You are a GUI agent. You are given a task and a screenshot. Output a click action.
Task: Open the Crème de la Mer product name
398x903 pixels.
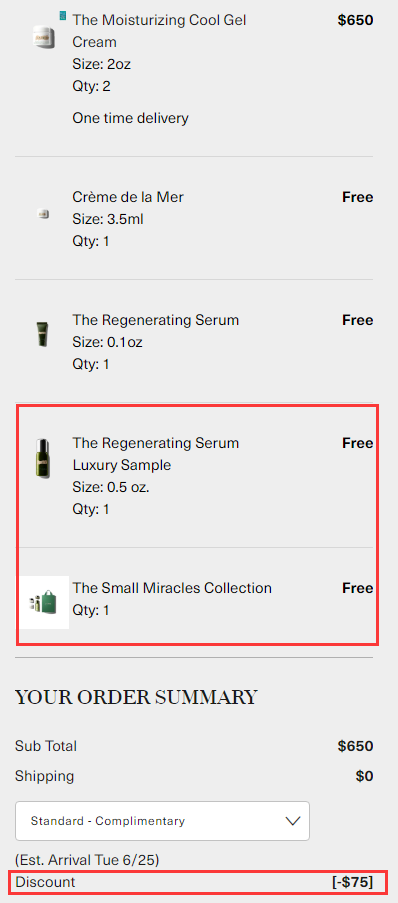128,197
